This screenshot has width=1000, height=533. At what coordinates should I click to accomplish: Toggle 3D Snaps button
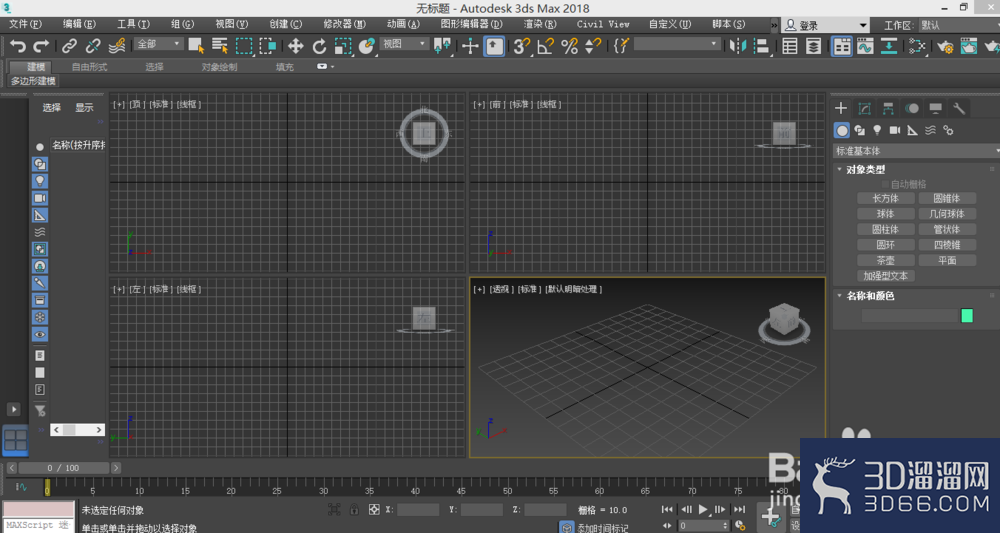pos(522,46)
